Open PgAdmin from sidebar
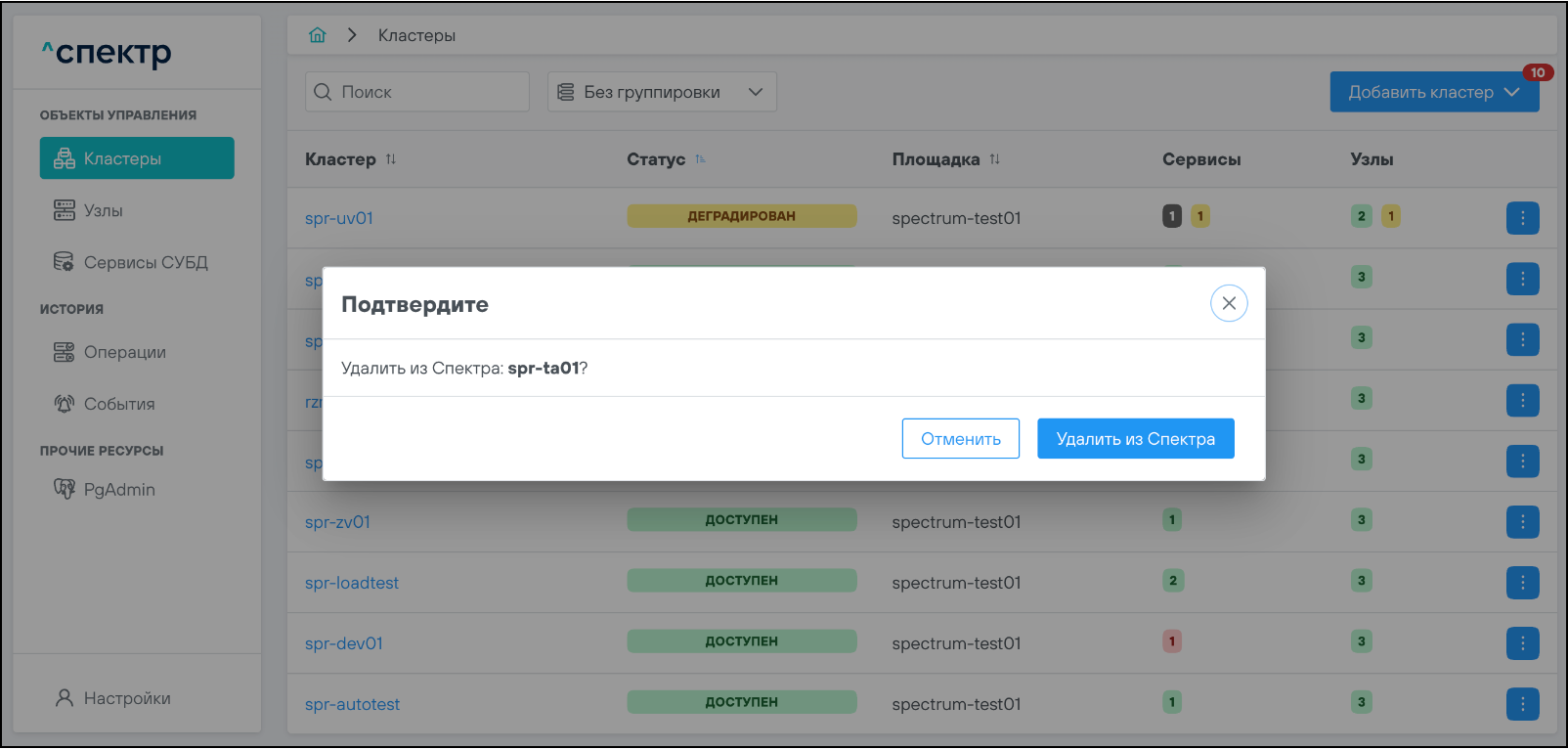The width and height of the screenshot is (1568, 749). pos(118,489)
